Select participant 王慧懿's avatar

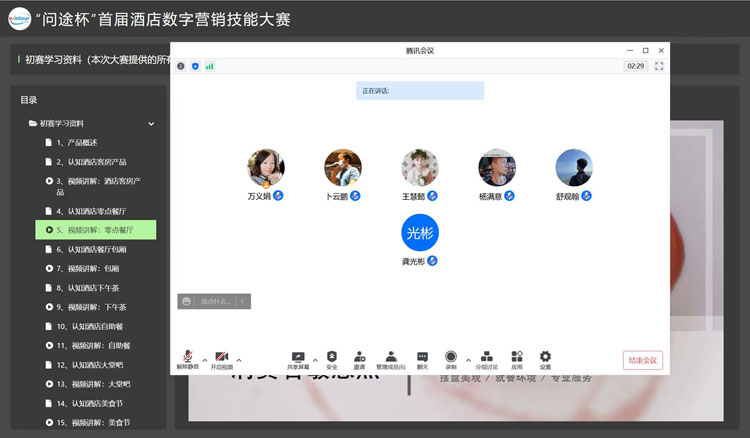click(x=420, y=167)
